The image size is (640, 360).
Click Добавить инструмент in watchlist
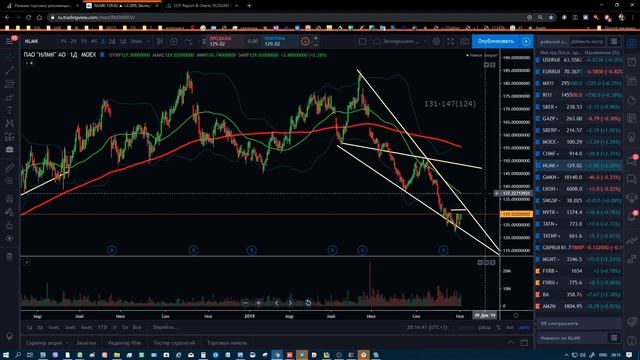pos(587,42)
